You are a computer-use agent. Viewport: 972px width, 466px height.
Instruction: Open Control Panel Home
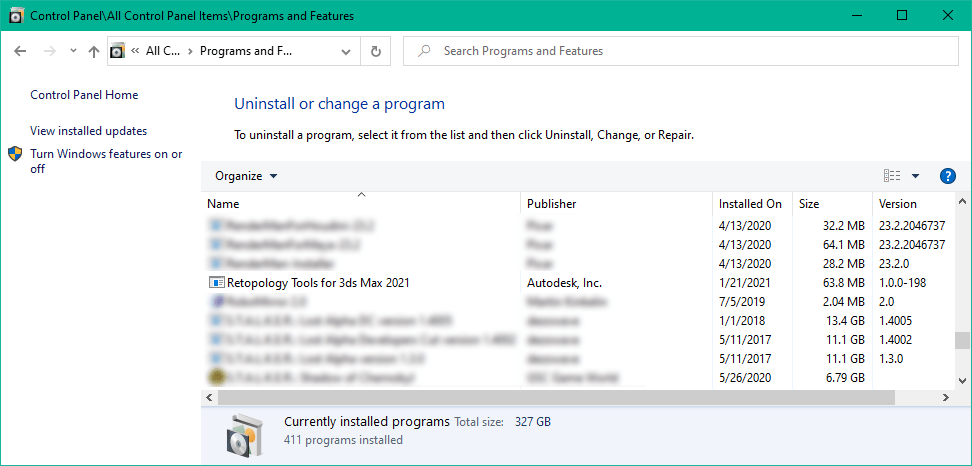84,95
